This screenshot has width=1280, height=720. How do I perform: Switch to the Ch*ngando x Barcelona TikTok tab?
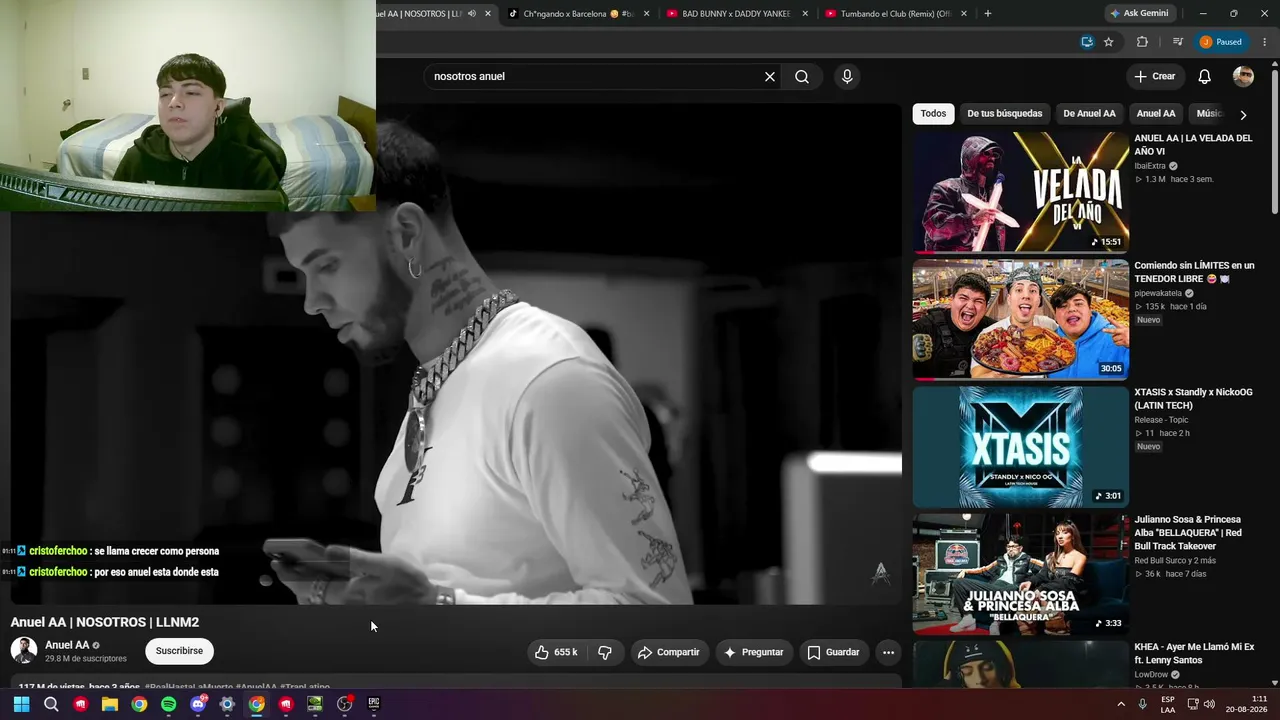point(578,14)
